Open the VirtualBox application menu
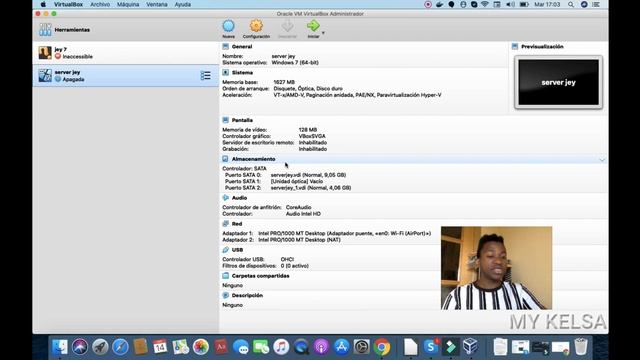 68,4
